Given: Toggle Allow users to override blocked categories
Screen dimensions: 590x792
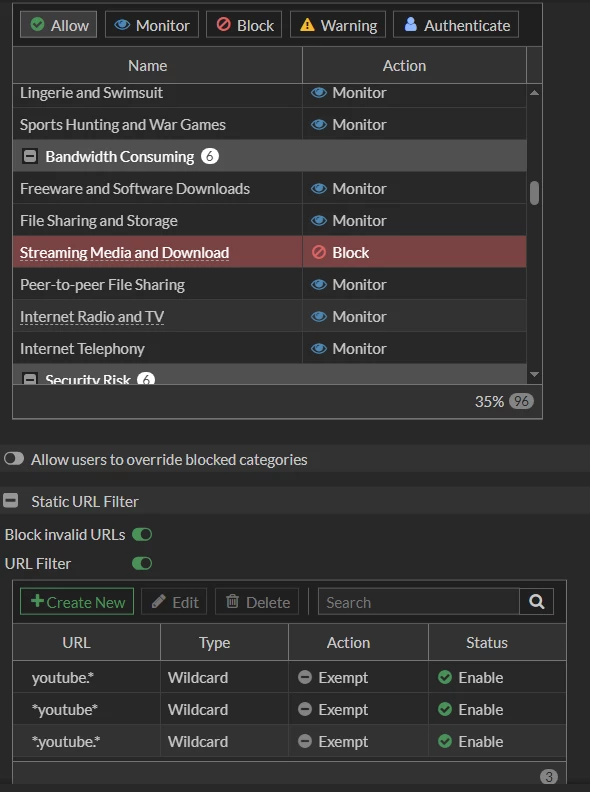Looking at the screenshot, I should coord(14,459).
